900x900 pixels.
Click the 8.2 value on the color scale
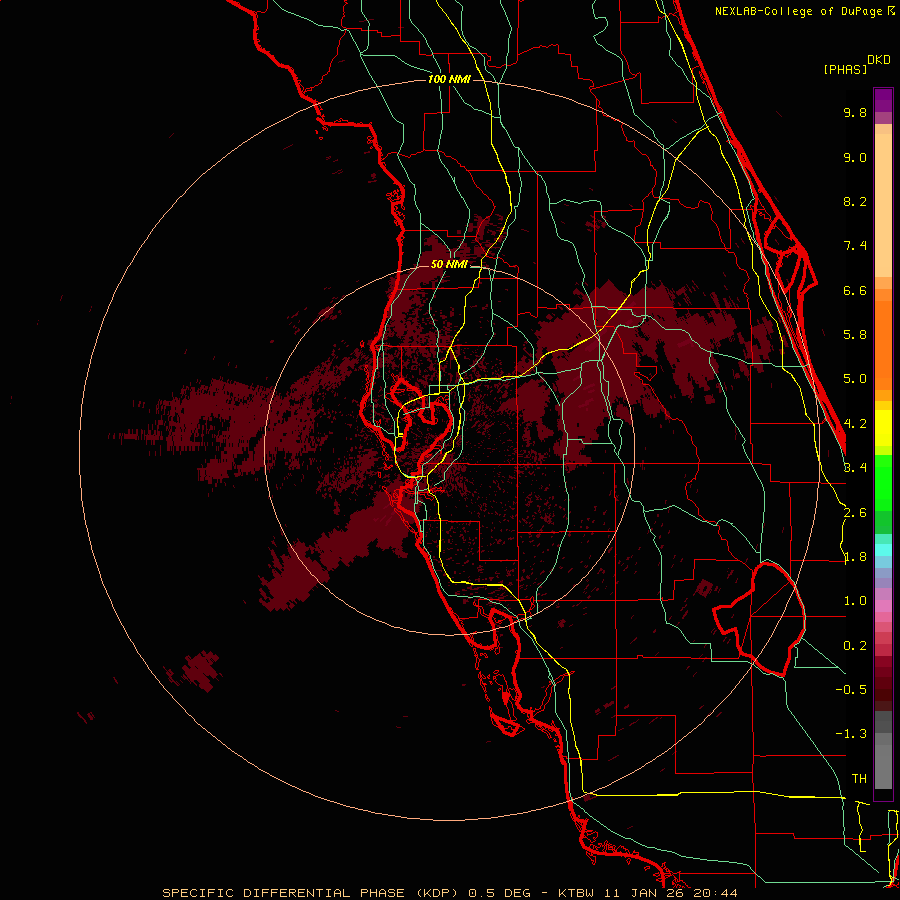855,201
